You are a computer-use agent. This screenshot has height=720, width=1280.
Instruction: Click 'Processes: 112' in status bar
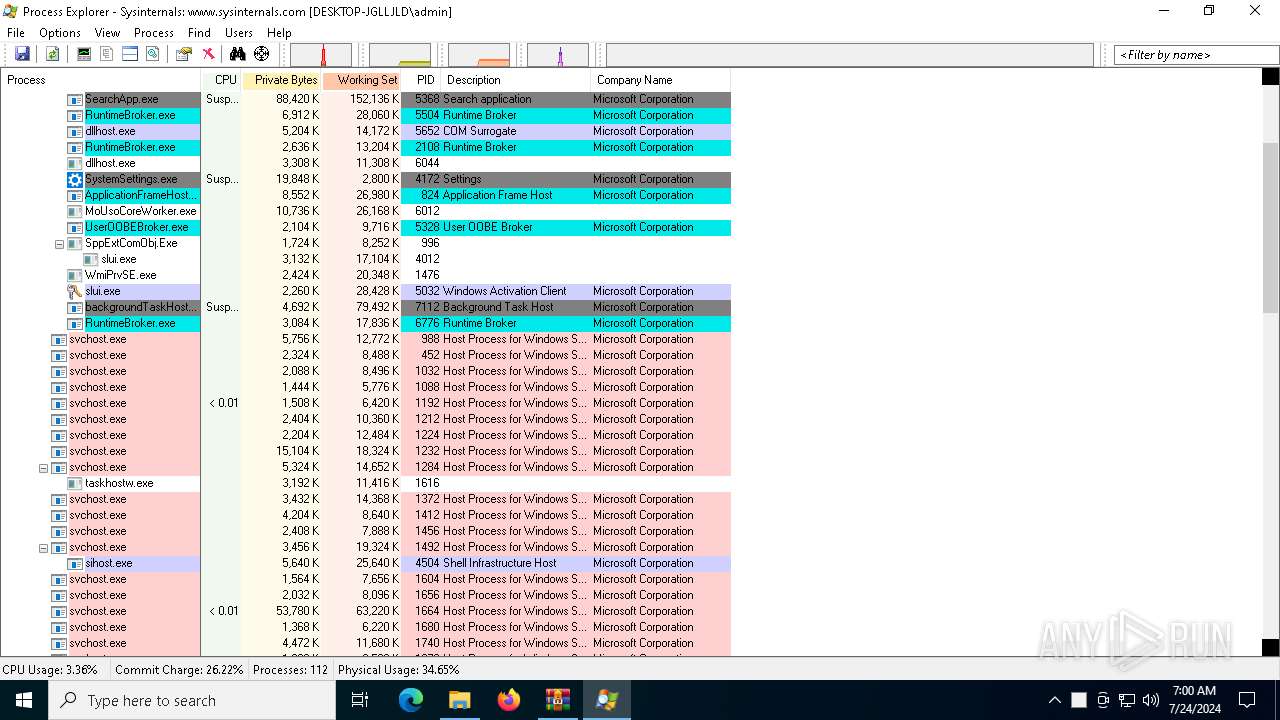point(290,670)
